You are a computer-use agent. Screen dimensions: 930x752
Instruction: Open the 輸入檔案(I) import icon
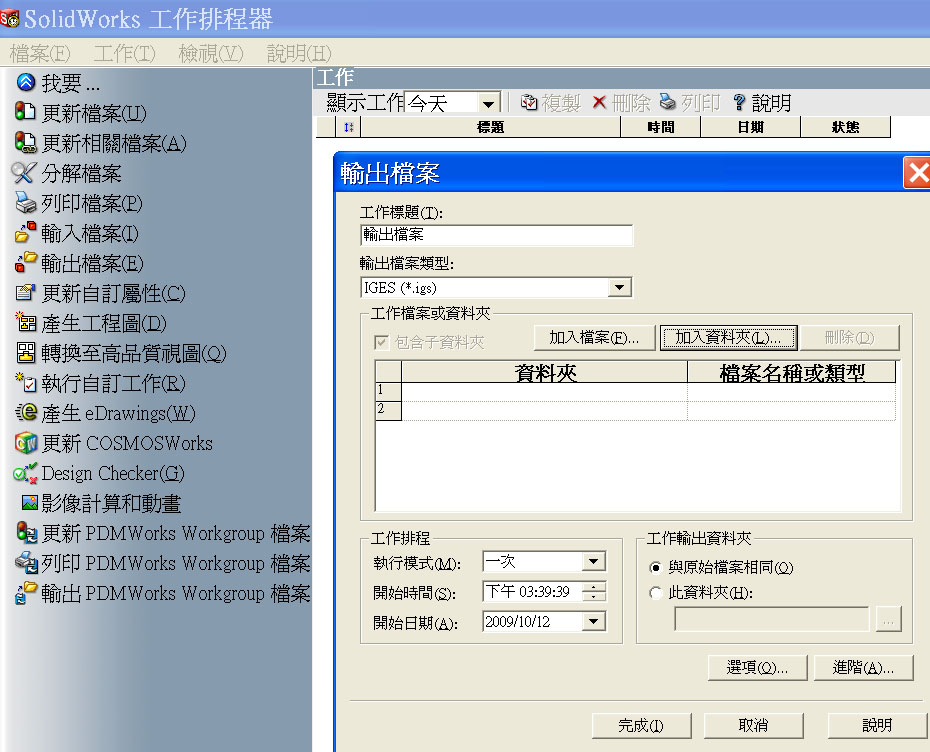click(26, 232)
